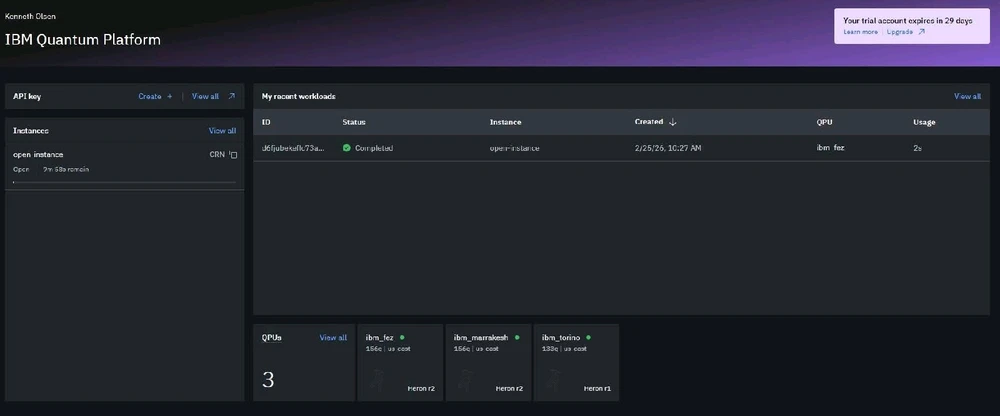Open View all QPUs link
The height and width of the screenshot is (416, 1000).
pyautogui.click(x=333, y=338)
